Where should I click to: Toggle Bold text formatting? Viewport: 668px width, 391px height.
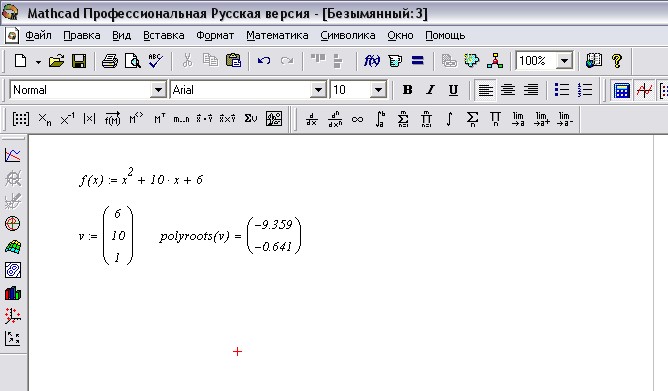coord(407,90)
